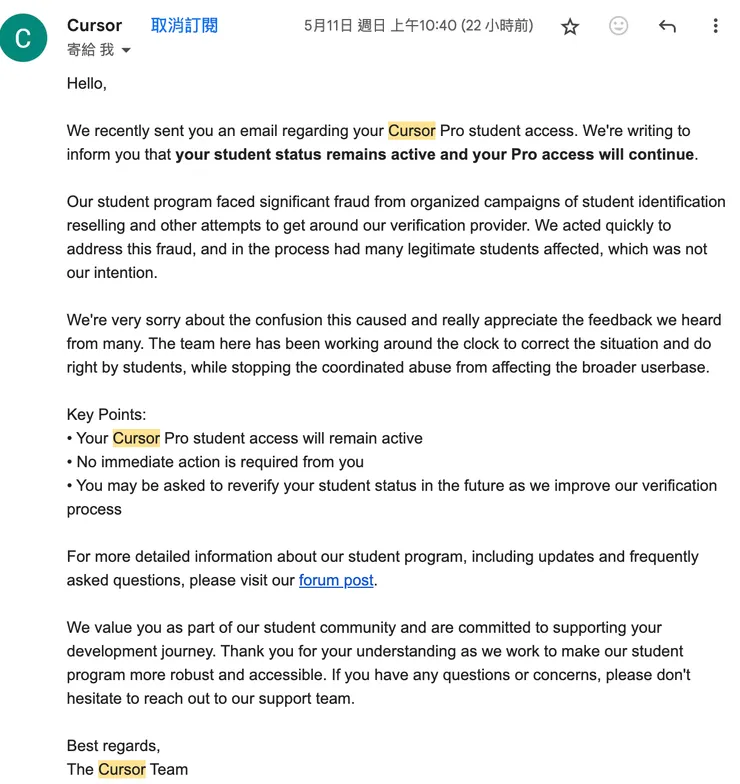Viewport: 740px width, 784px height.
Task: Click the 'Hello,' greeting line
Action: pos(87,84)
